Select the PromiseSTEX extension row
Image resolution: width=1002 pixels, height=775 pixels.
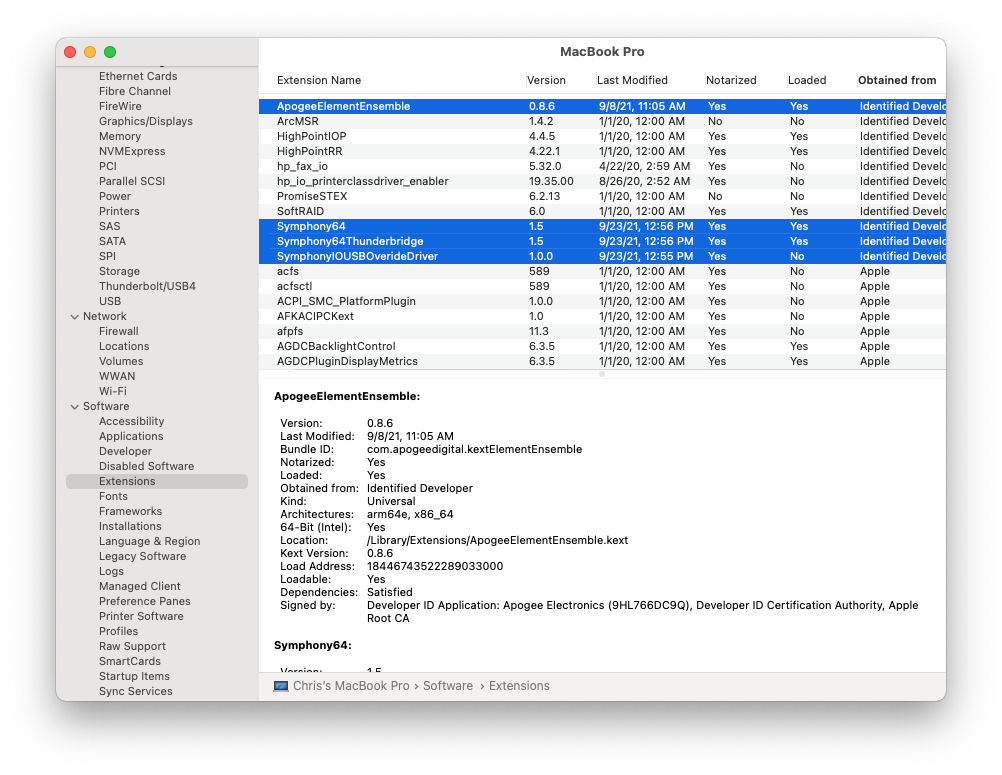tap(602, 197)
